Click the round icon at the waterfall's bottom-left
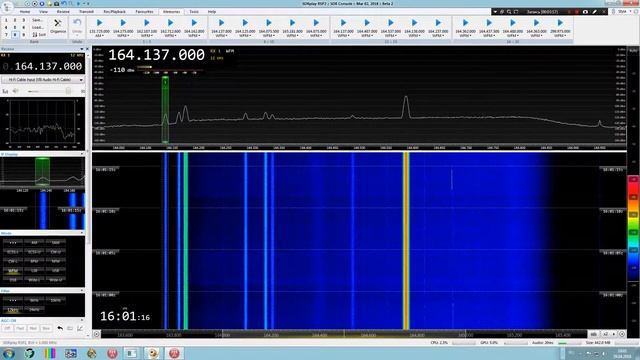The image size is (640, 360). click(96, 334)
